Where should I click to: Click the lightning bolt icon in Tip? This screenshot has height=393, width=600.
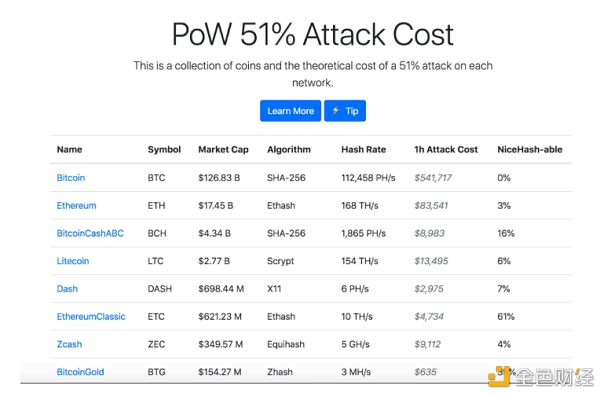coord(336,111)
